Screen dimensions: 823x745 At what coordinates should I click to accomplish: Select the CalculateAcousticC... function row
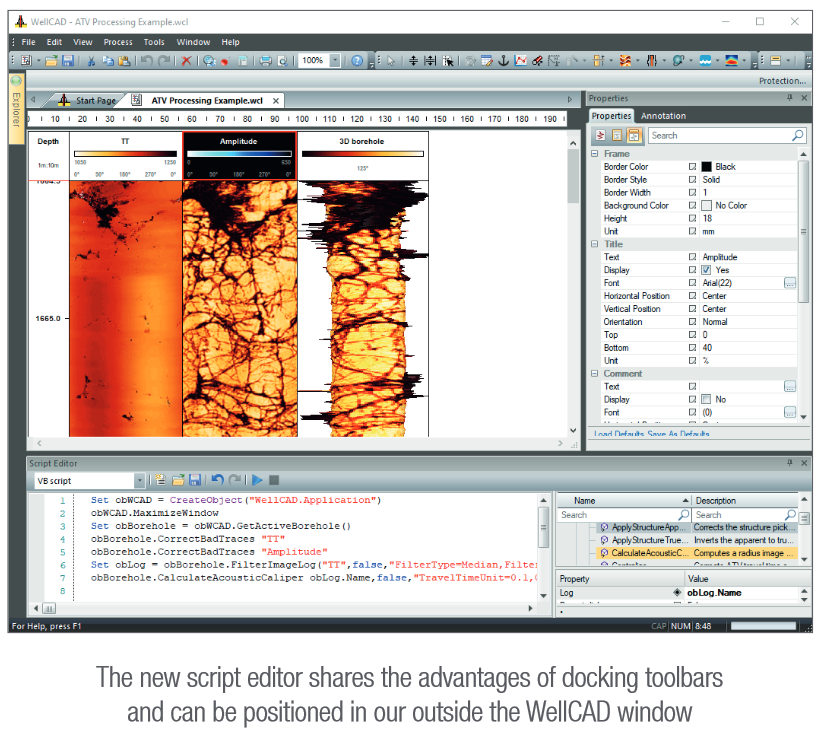(697, 553)
